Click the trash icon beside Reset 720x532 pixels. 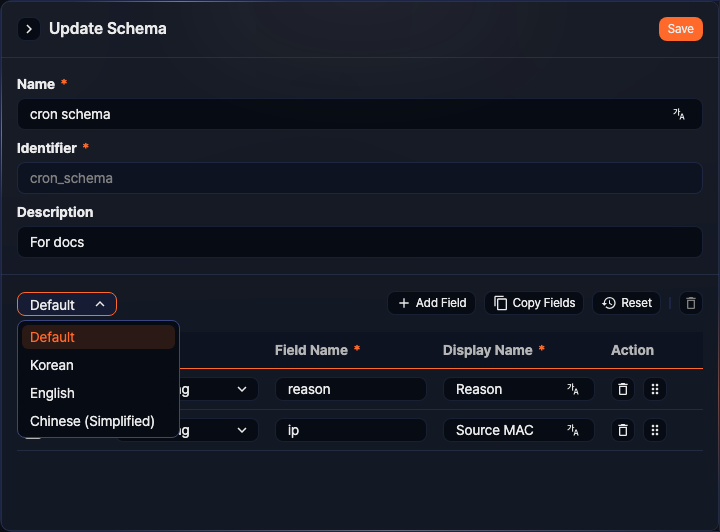pos(691,303)
